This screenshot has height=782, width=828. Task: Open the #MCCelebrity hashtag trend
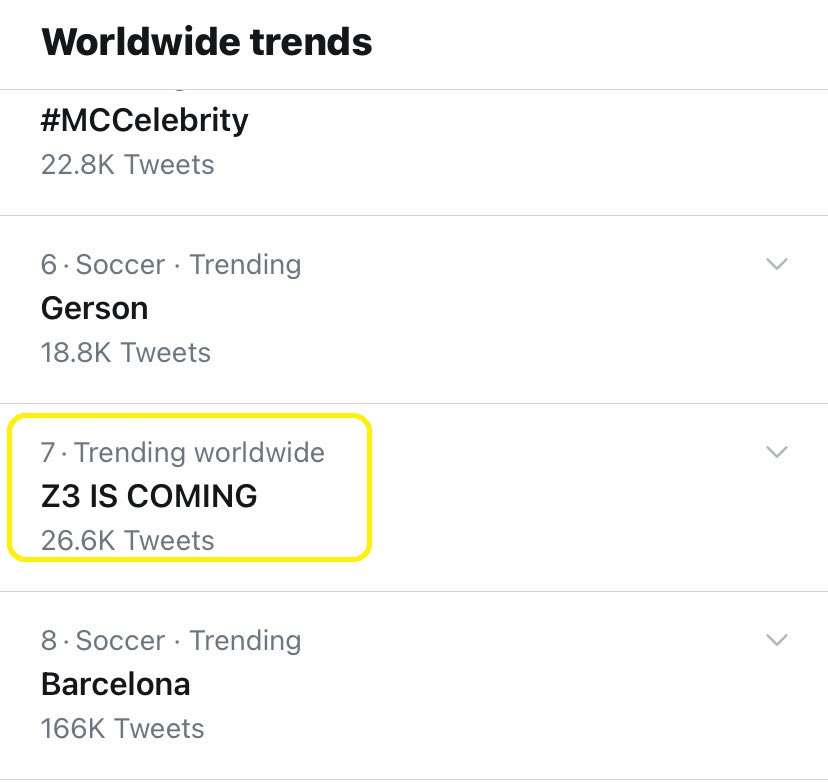[x=144, y=121]
